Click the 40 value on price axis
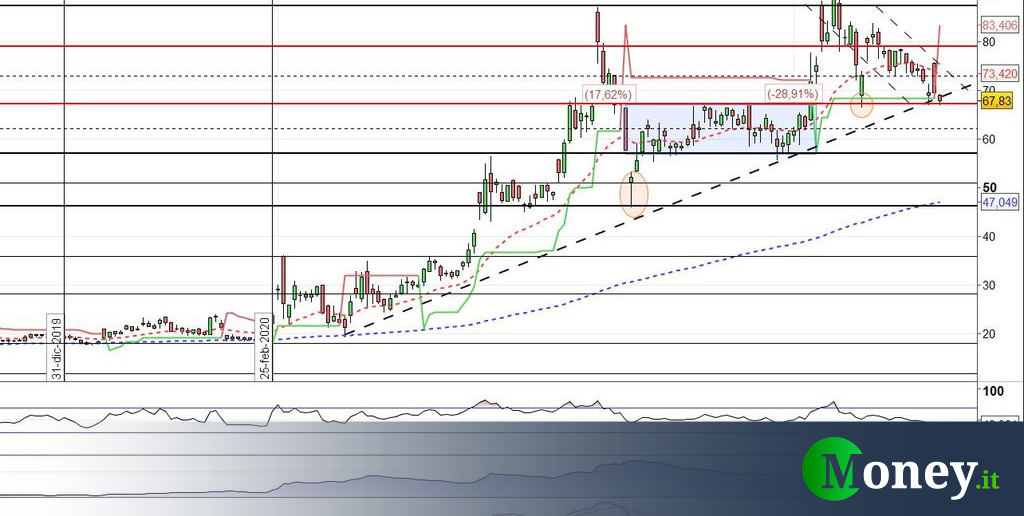1024x516 pixels. [x=988, y=236]
